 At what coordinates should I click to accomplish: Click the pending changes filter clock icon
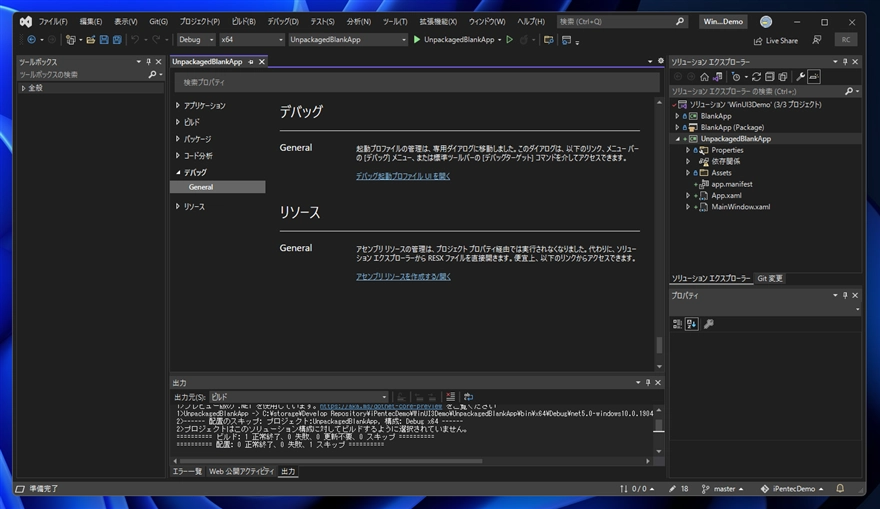pyautogui.click(x=736, y=76)
